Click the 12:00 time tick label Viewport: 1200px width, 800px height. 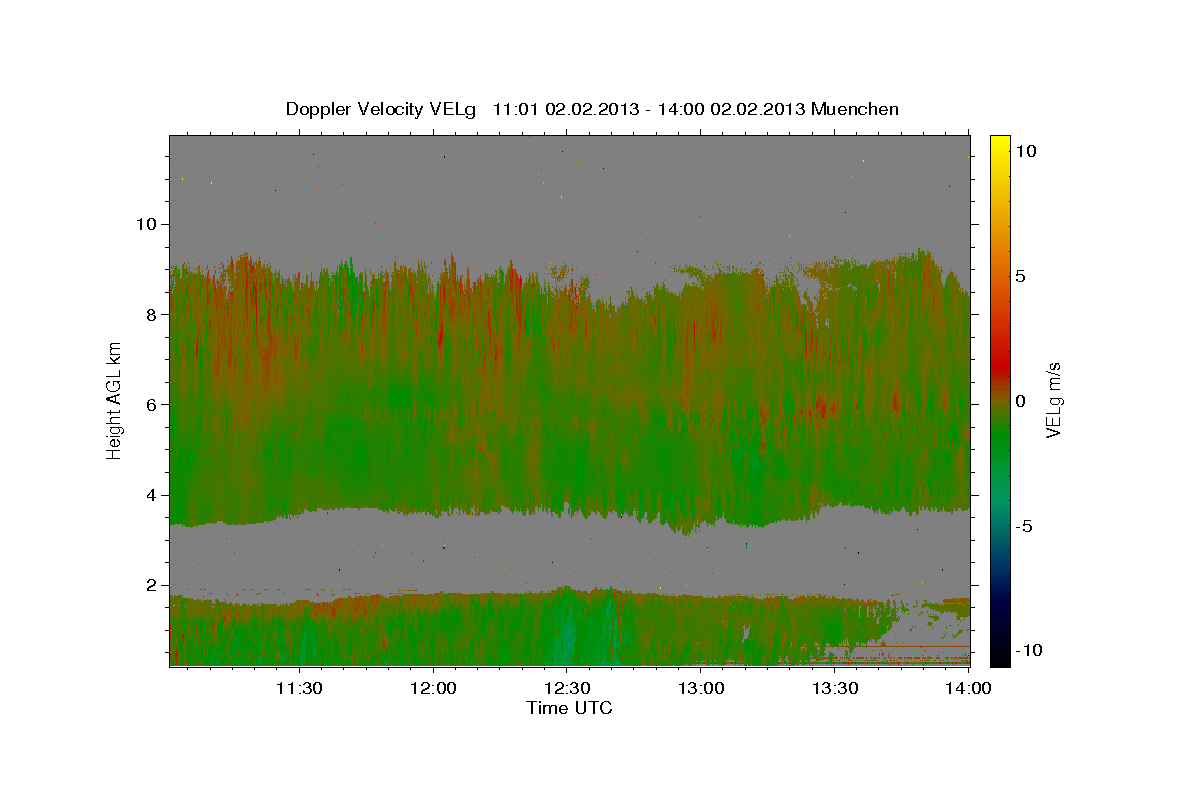(x=433, y=688)
